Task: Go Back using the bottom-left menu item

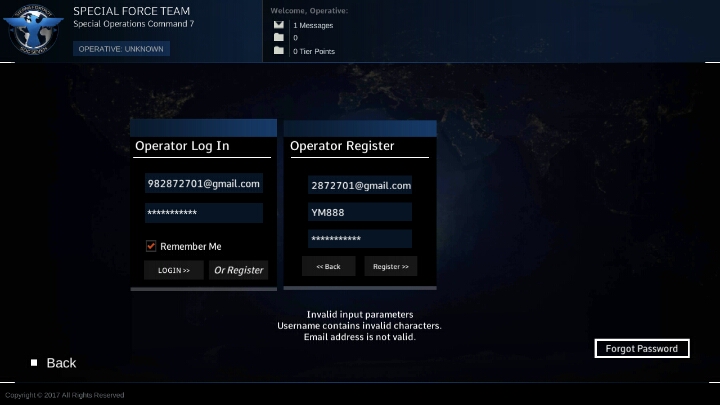Action: click(x=61, y=363)
